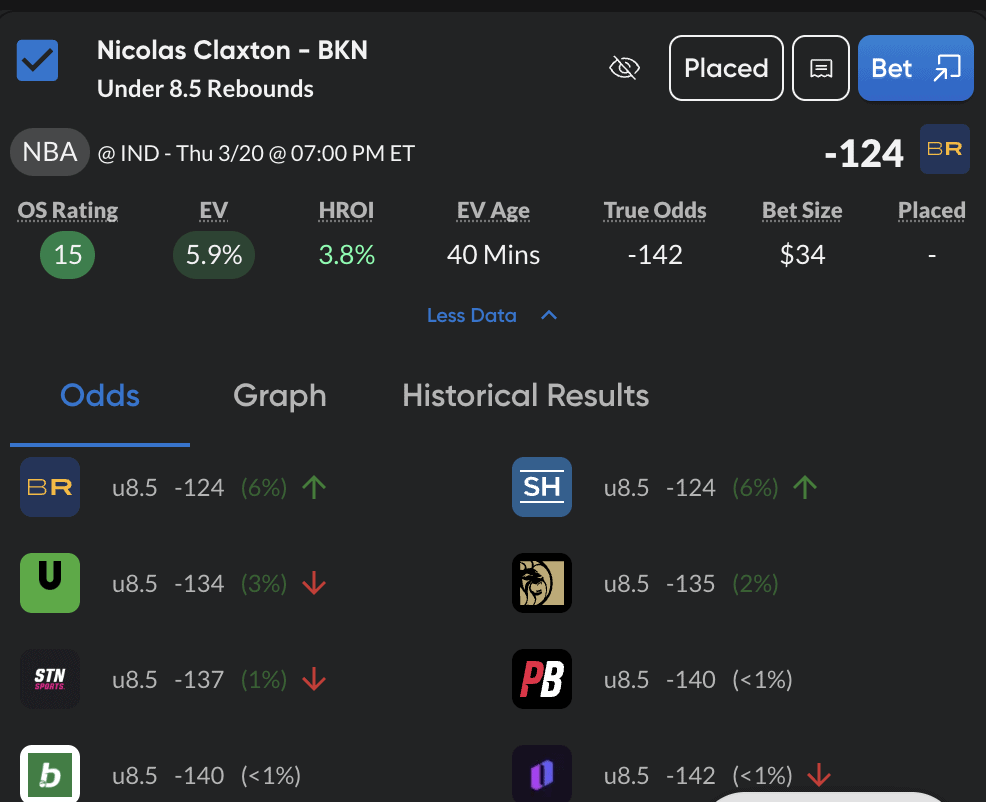This screenshot has width=986, height=802.
Task: Click the BetRivers BR logo beside -124 odds
Action: [944, 149]
